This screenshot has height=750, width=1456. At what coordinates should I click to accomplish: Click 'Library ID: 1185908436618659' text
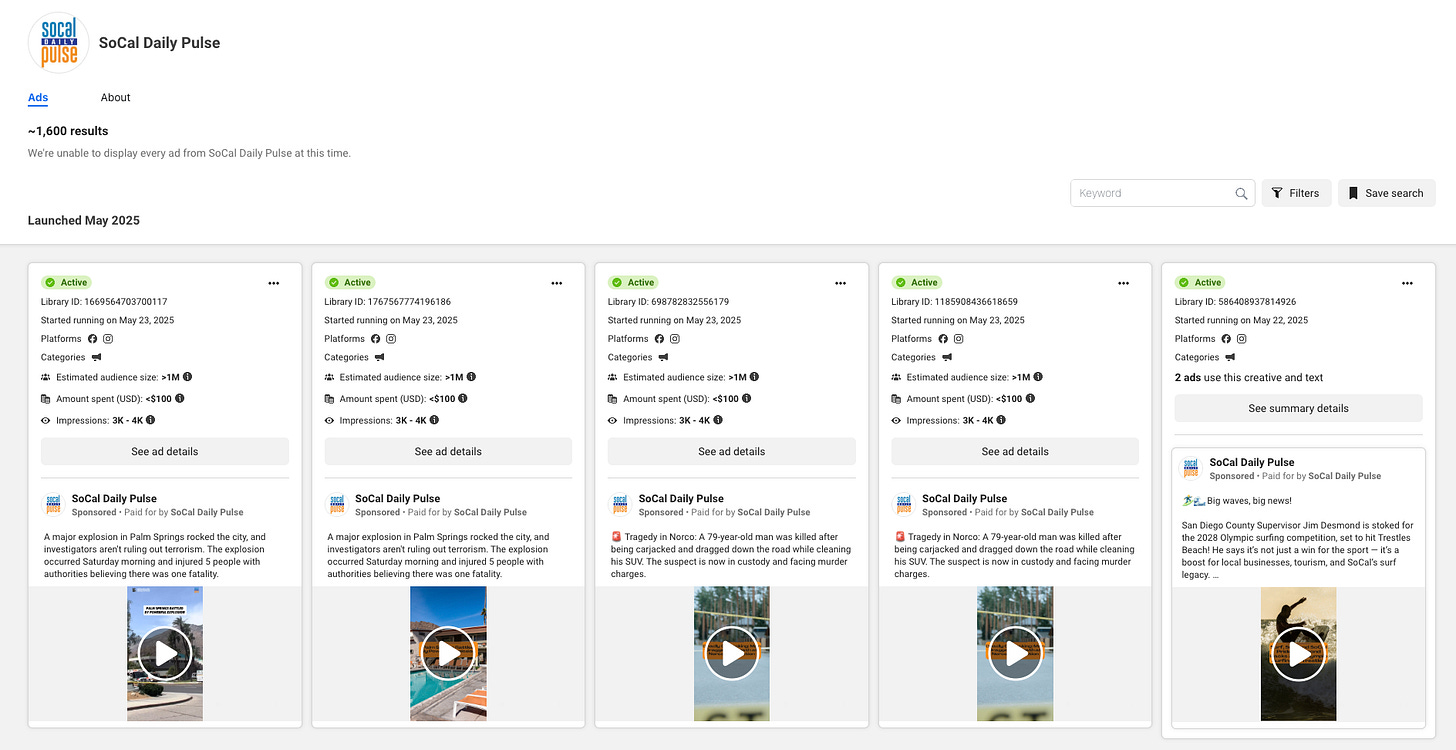tap(954, 301)
